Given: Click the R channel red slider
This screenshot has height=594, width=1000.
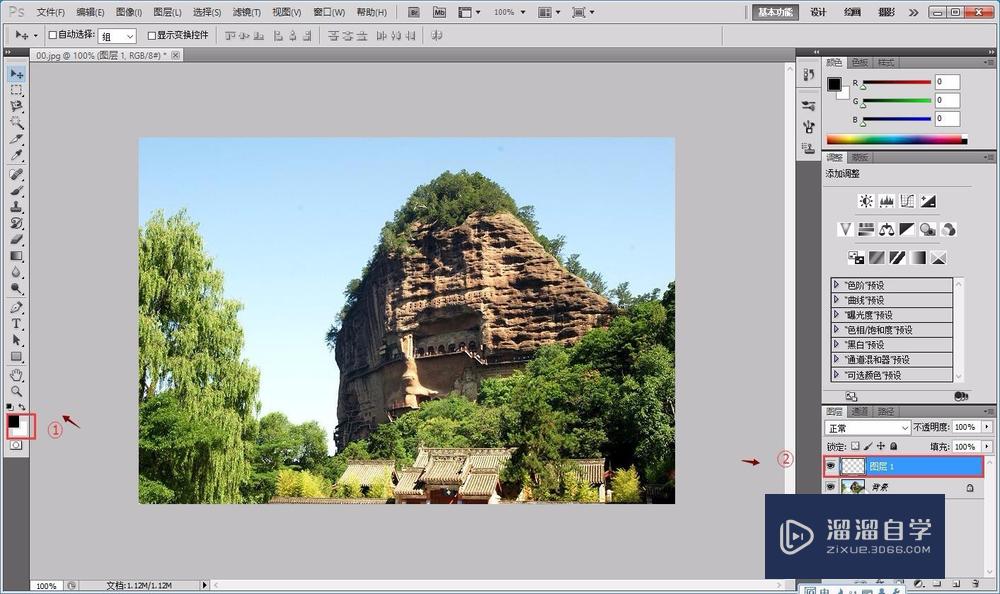Looking at the screenshot, I should [896, 82].
